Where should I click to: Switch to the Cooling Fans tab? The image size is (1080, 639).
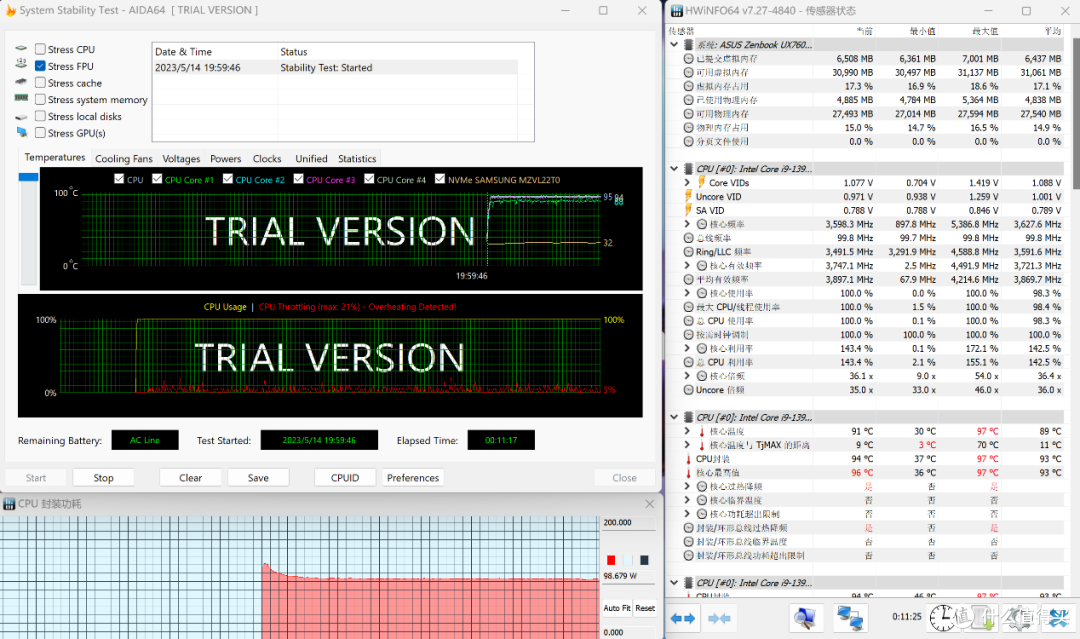(124, 158)
